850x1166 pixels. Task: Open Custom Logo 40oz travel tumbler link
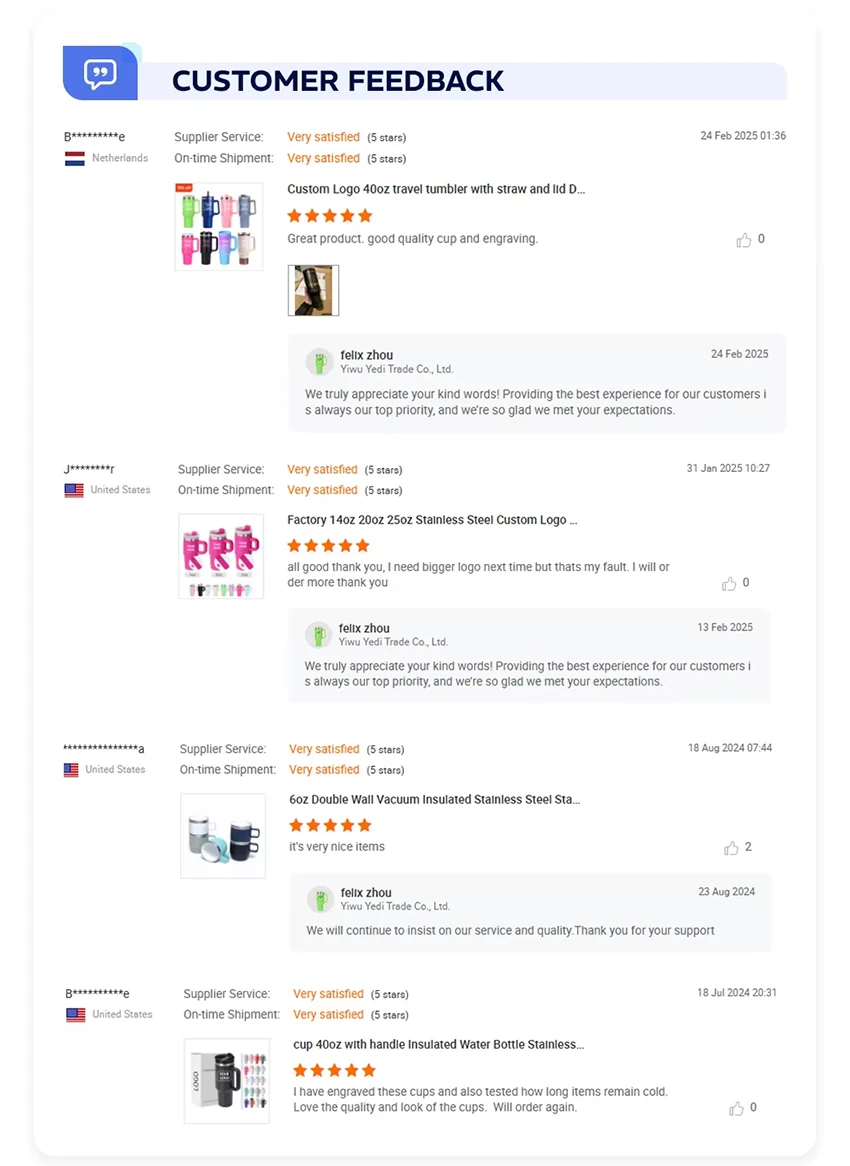tap(436, 189)
